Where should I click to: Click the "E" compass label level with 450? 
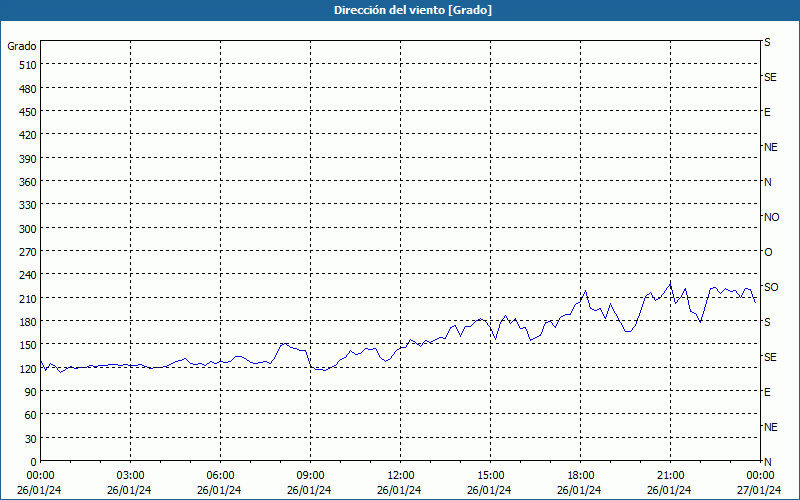[x=767, y=112]
